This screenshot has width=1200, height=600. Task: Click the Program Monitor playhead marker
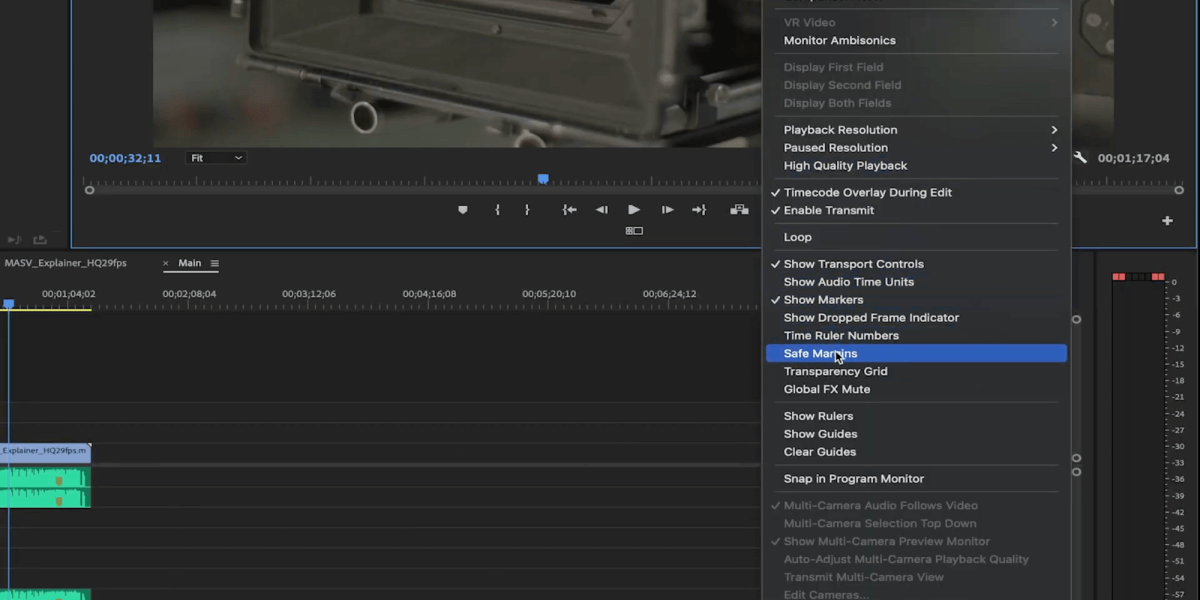point(543,179)
